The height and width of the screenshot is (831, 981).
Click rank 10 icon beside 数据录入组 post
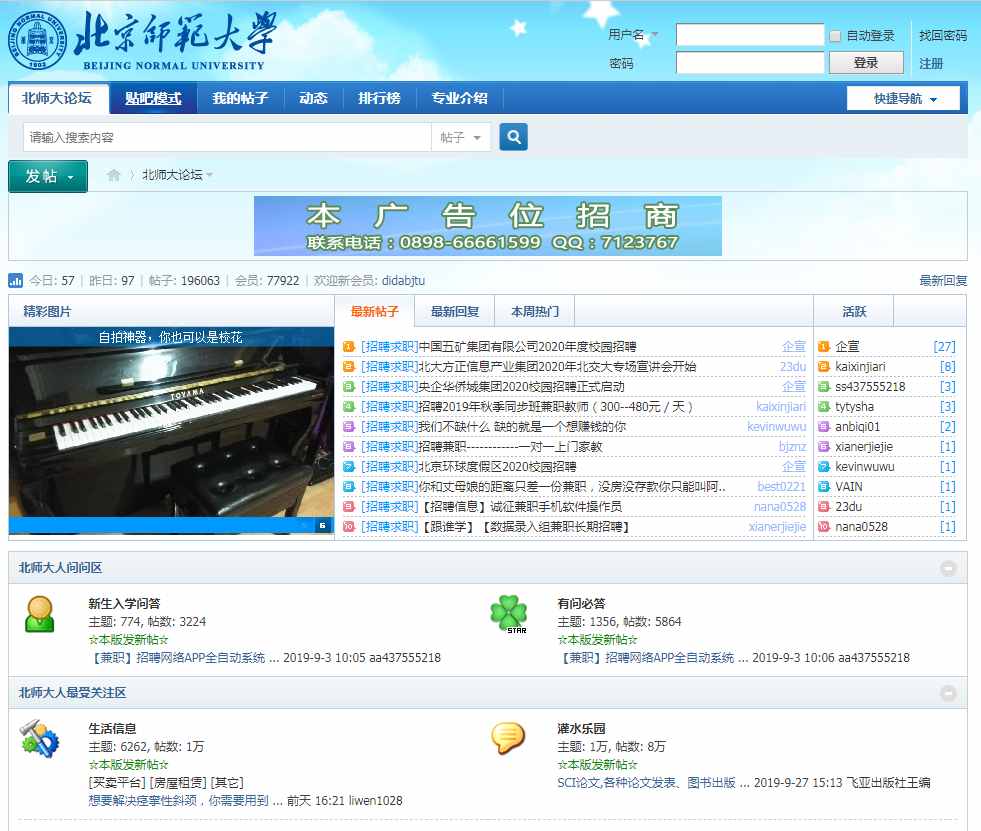[x=349, y=527]
